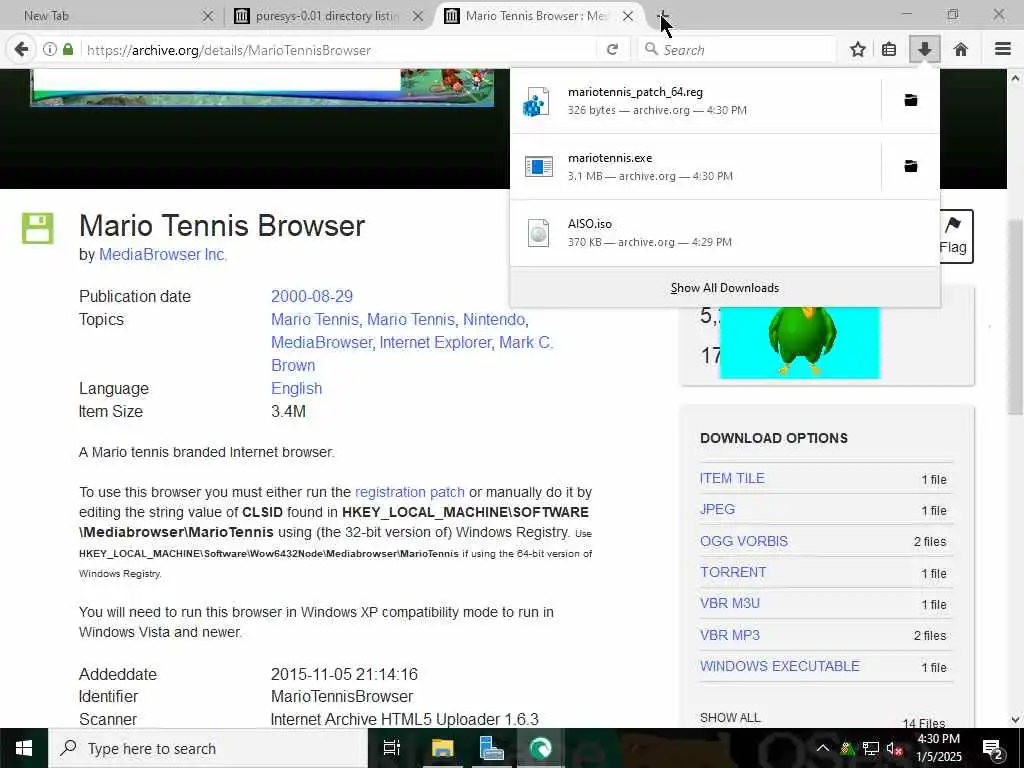Toggle the downloads arrow toolbar button
The width and height of the screenshot is (1024, 768).
(x=924, y=50)
